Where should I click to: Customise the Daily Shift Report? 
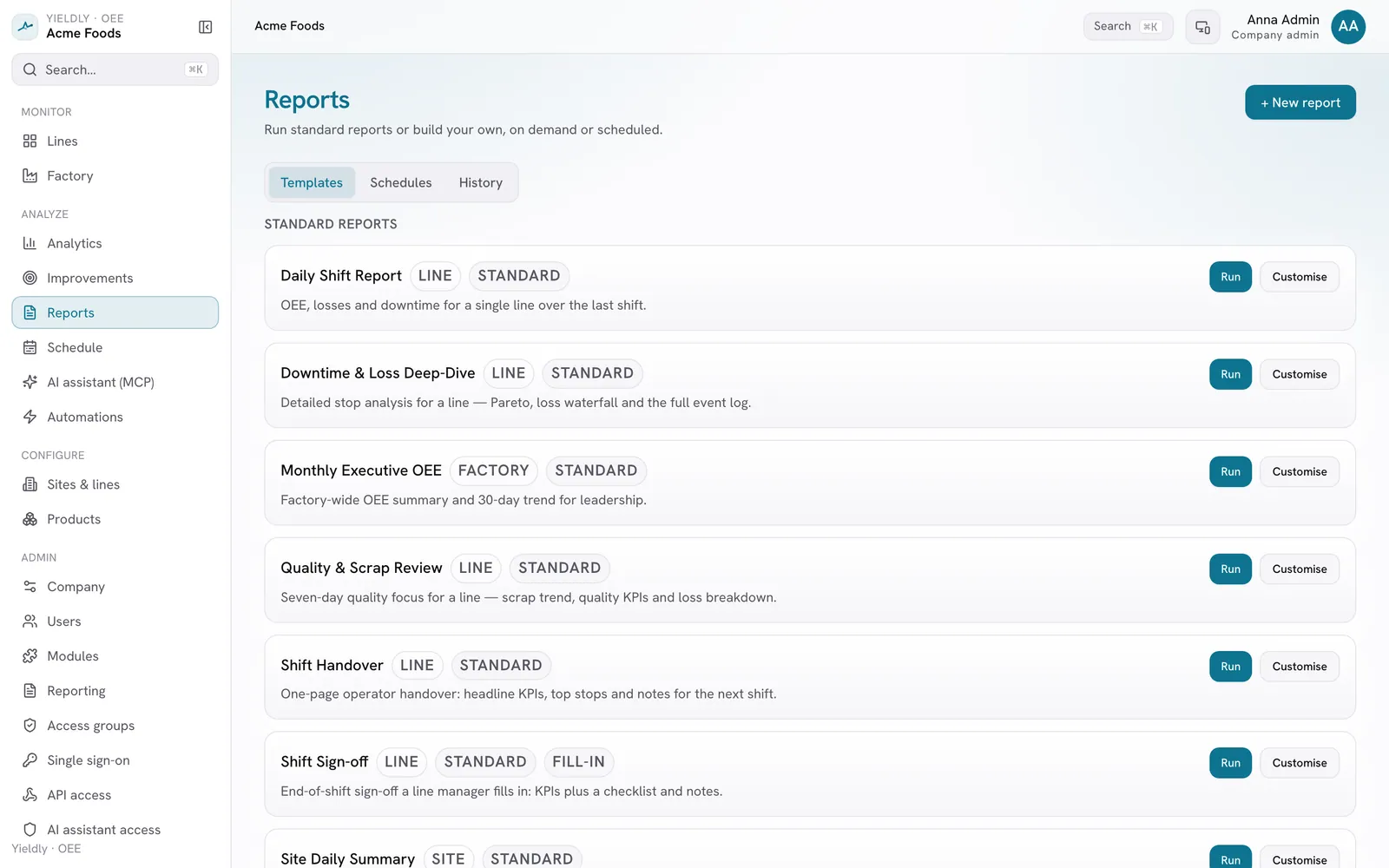pos(1300,277)
